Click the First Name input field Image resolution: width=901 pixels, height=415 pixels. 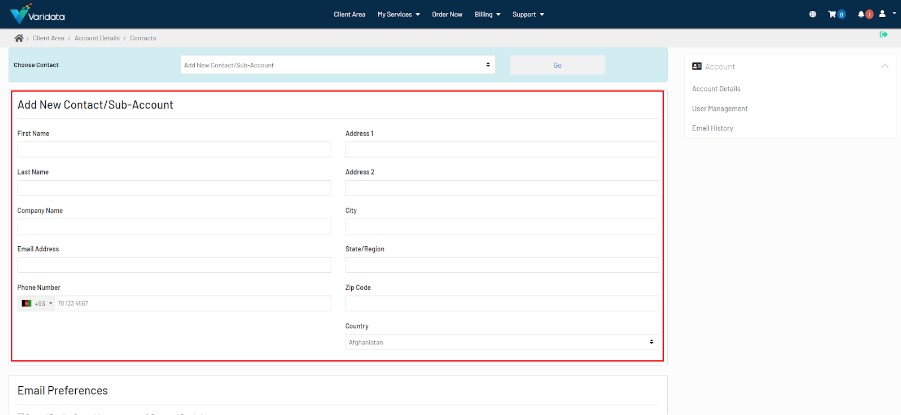(175, 149)
